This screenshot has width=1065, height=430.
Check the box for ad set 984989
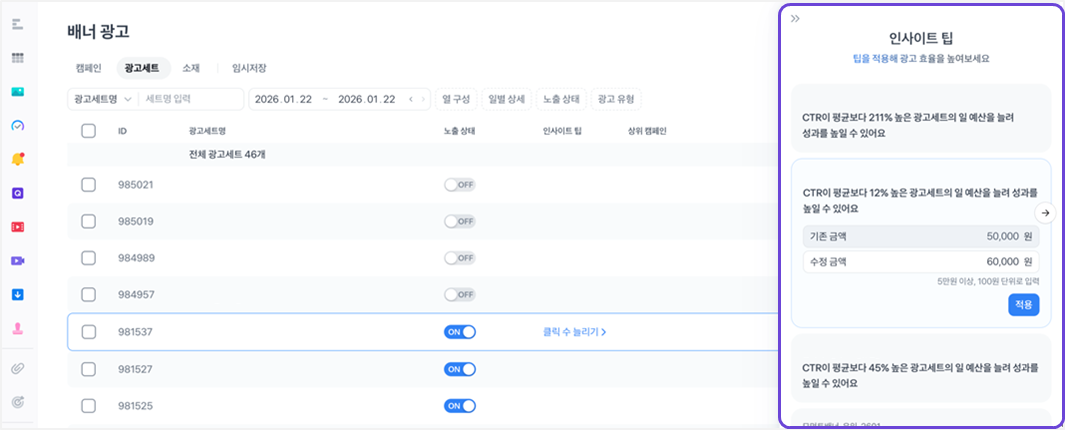coord(88,258)
